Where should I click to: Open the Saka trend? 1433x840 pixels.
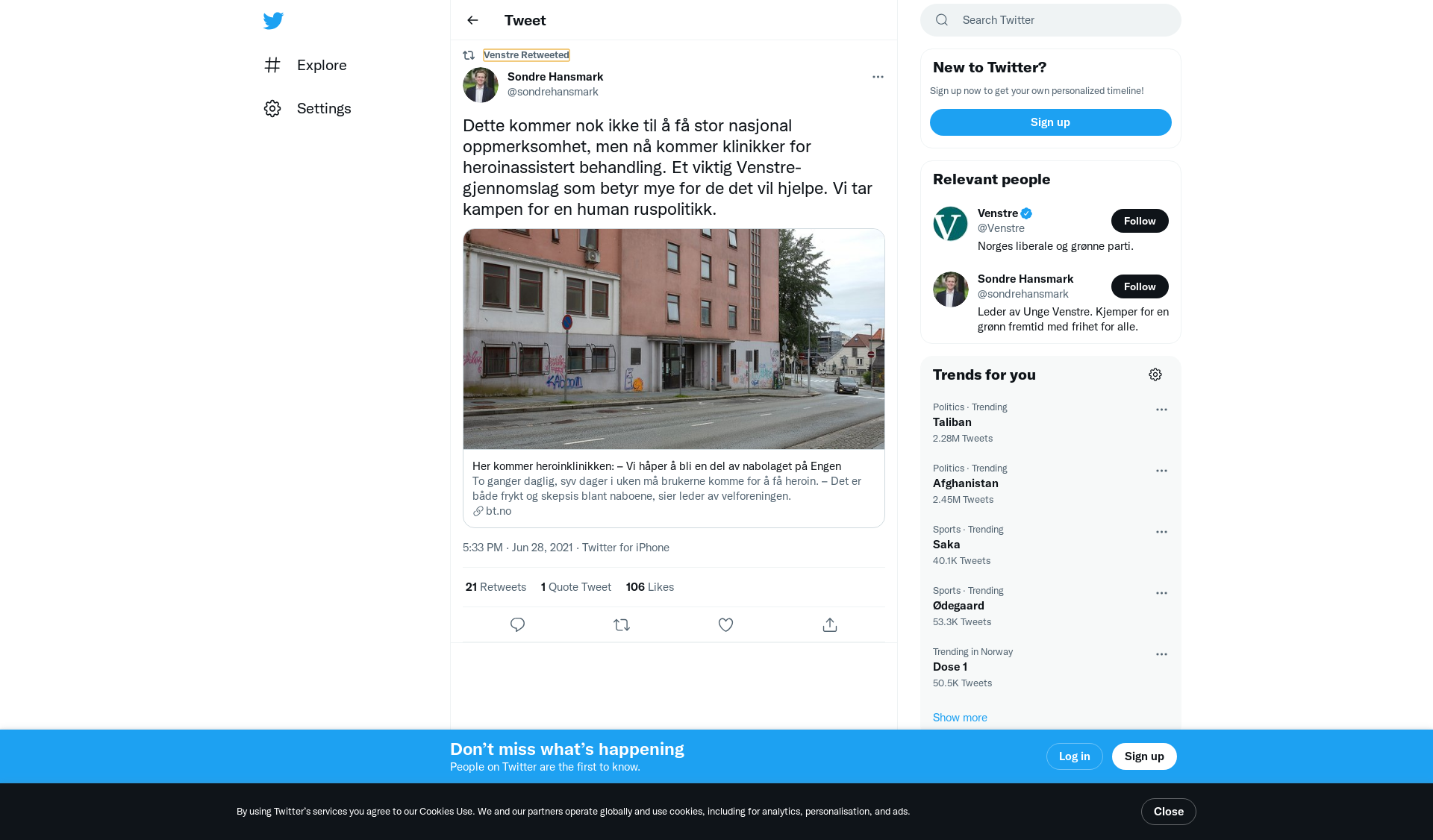pos(1051,545)
